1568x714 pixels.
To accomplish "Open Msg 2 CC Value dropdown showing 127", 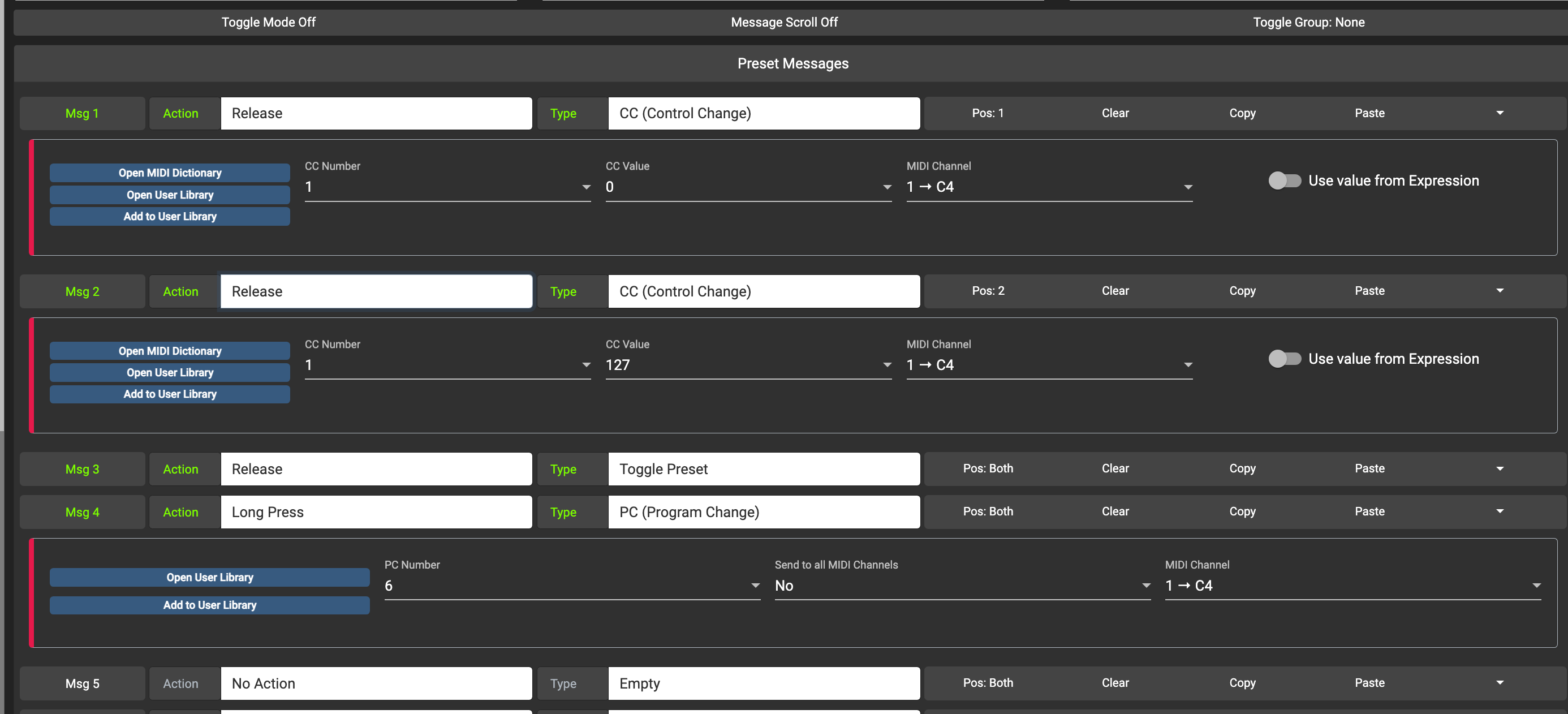I will click(x=747, y=365).
